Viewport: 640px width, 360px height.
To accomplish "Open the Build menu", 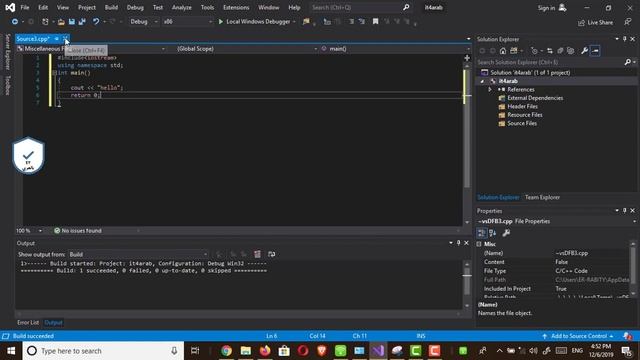I will point(111,7).
